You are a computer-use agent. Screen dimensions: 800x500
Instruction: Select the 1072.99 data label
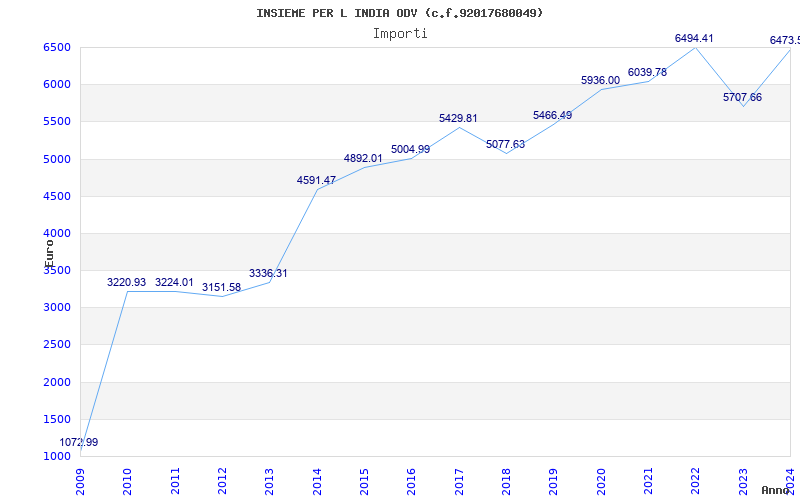pyautogui.click(x=79, y=442)
